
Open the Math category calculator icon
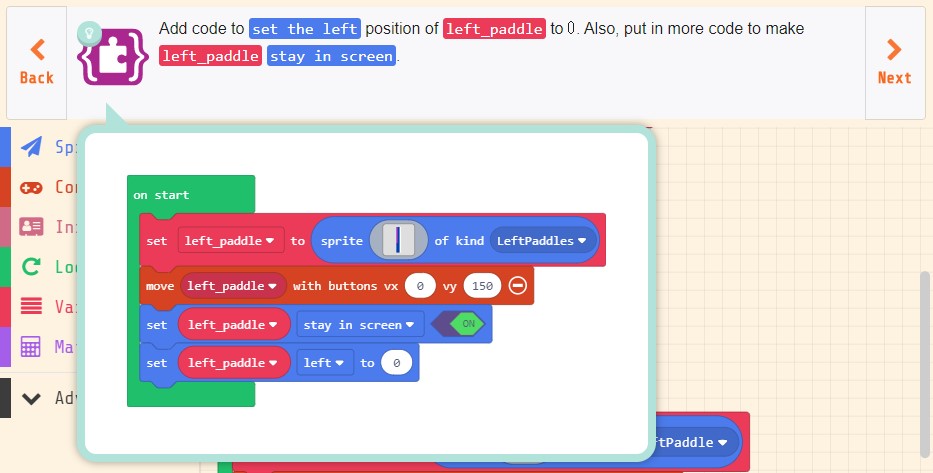pyautogui.click(x=31, y=346)
